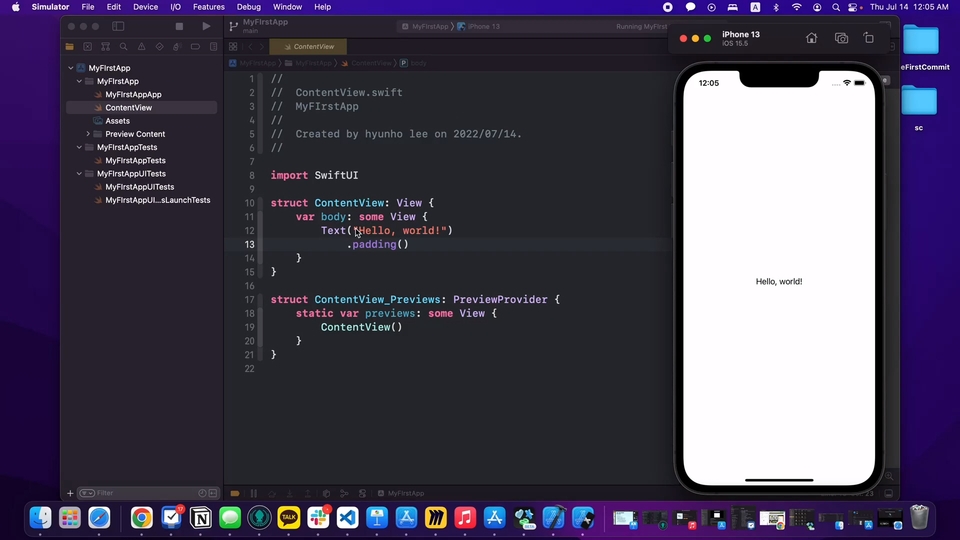Open environment overrides in debug bar
The height and width of the screenshot is (540, 960).
pos(362,493)
